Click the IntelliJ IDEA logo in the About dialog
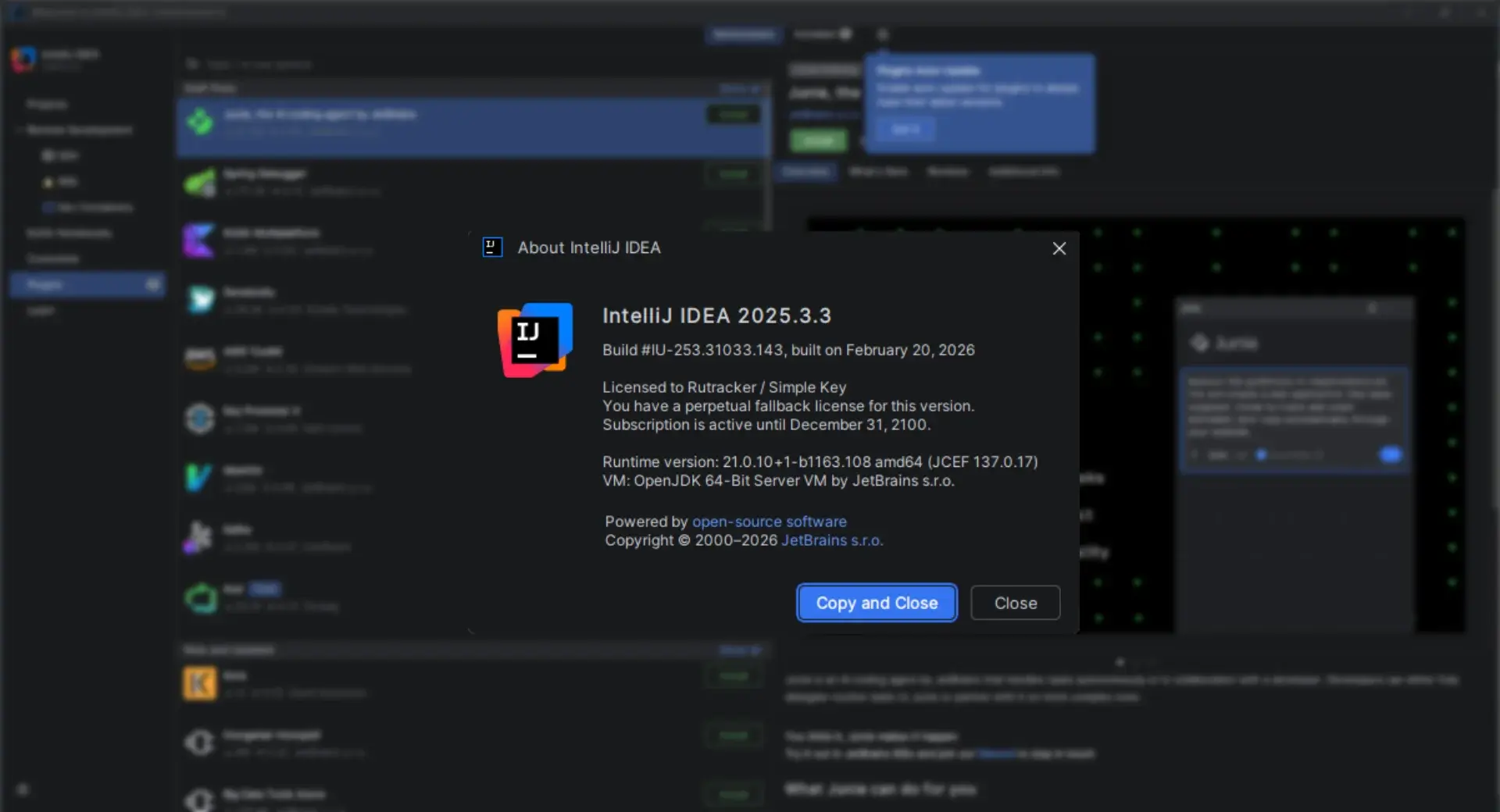 535,340
